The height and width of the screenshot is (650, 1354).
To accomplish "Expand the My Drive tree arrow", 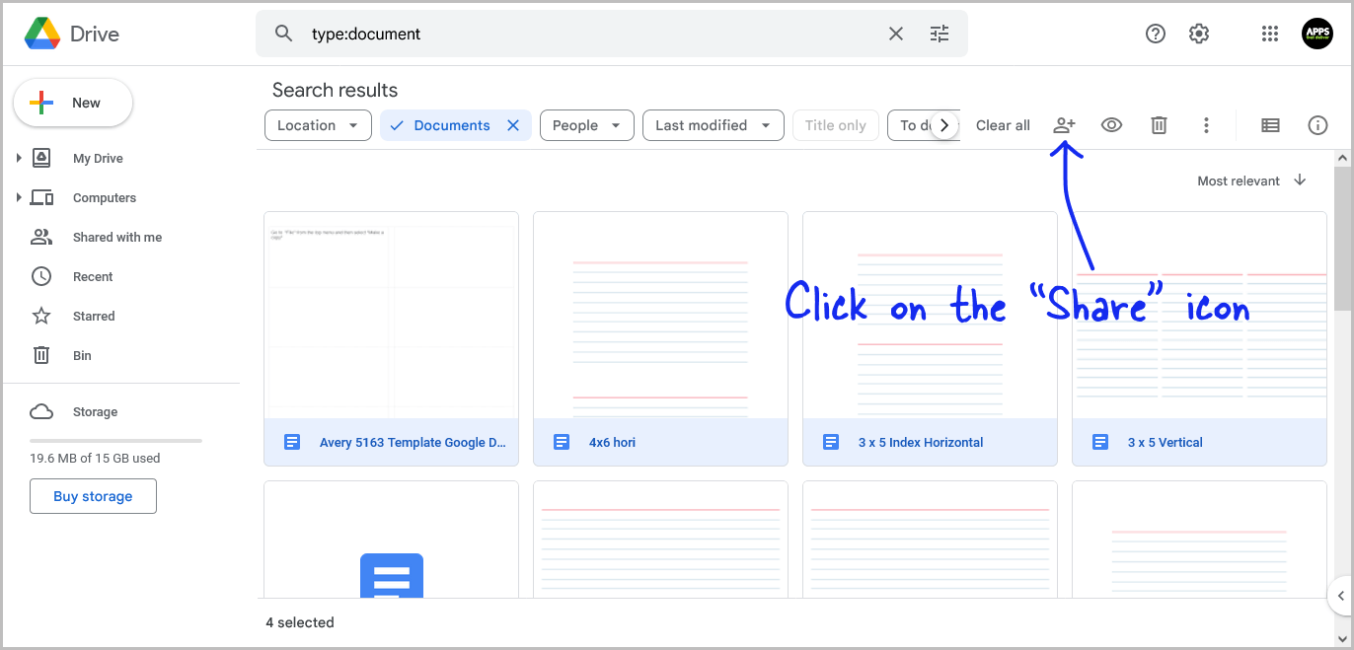I will tap(19, 158).
